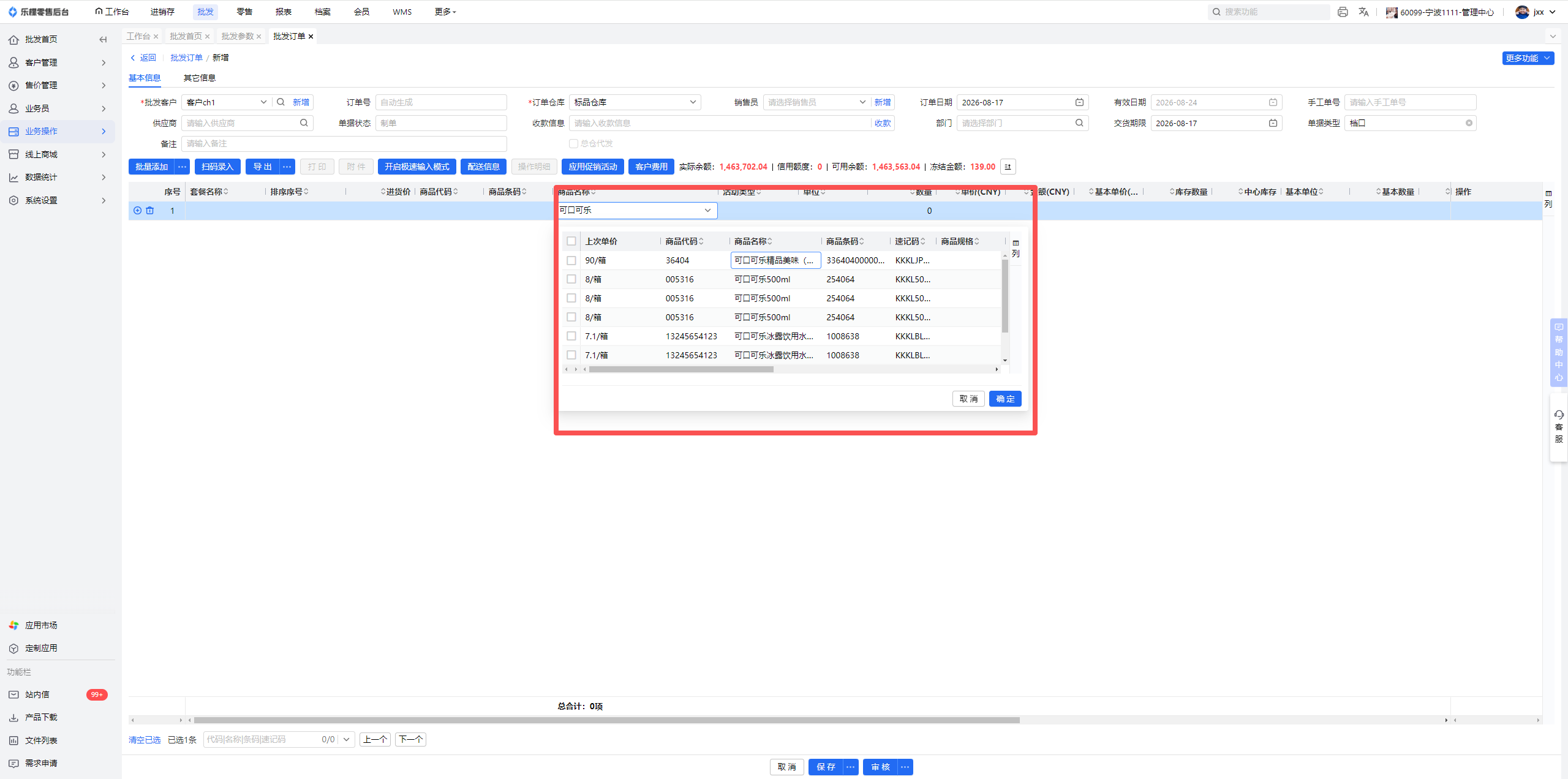This screenshot has height=779, width=1568.
Task: Delete row 1 with trash icon
Action: [x=150, y=211]
